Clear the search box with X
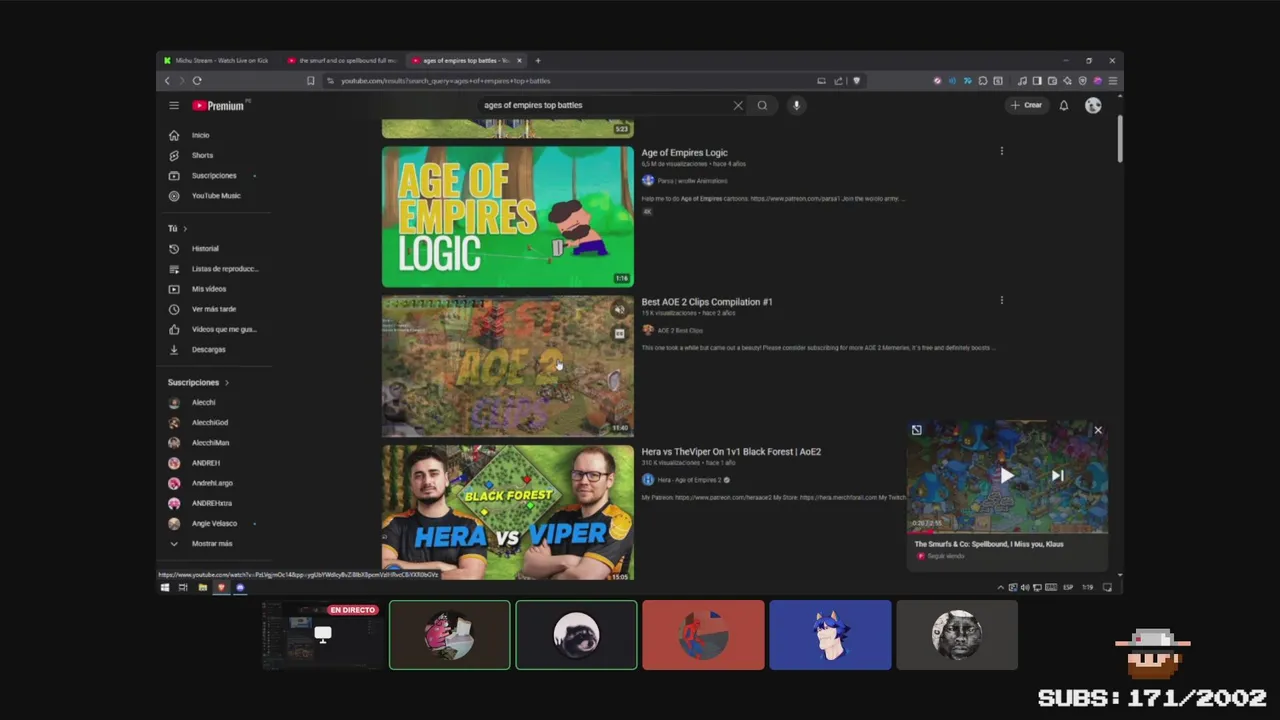This screenshot has height=720, width=1280. click(738, 105)
